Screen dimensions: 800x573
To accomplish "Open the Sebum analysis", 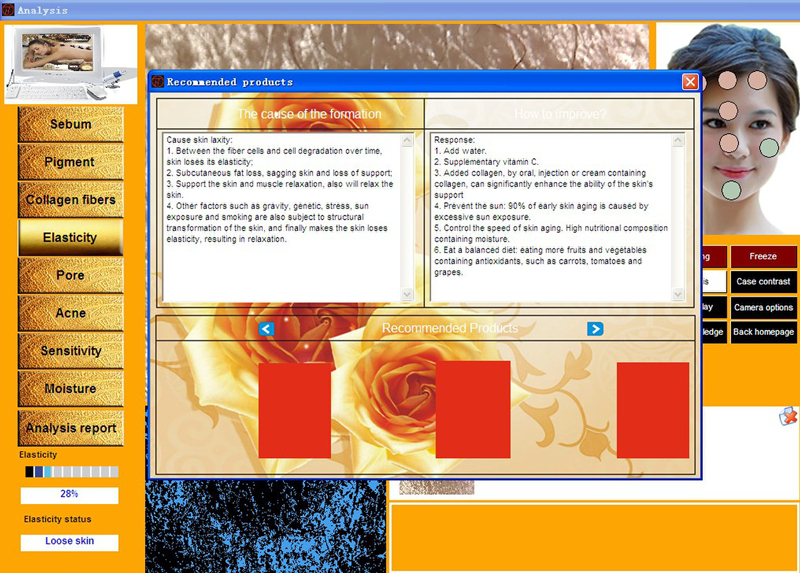I will [71, 124].
